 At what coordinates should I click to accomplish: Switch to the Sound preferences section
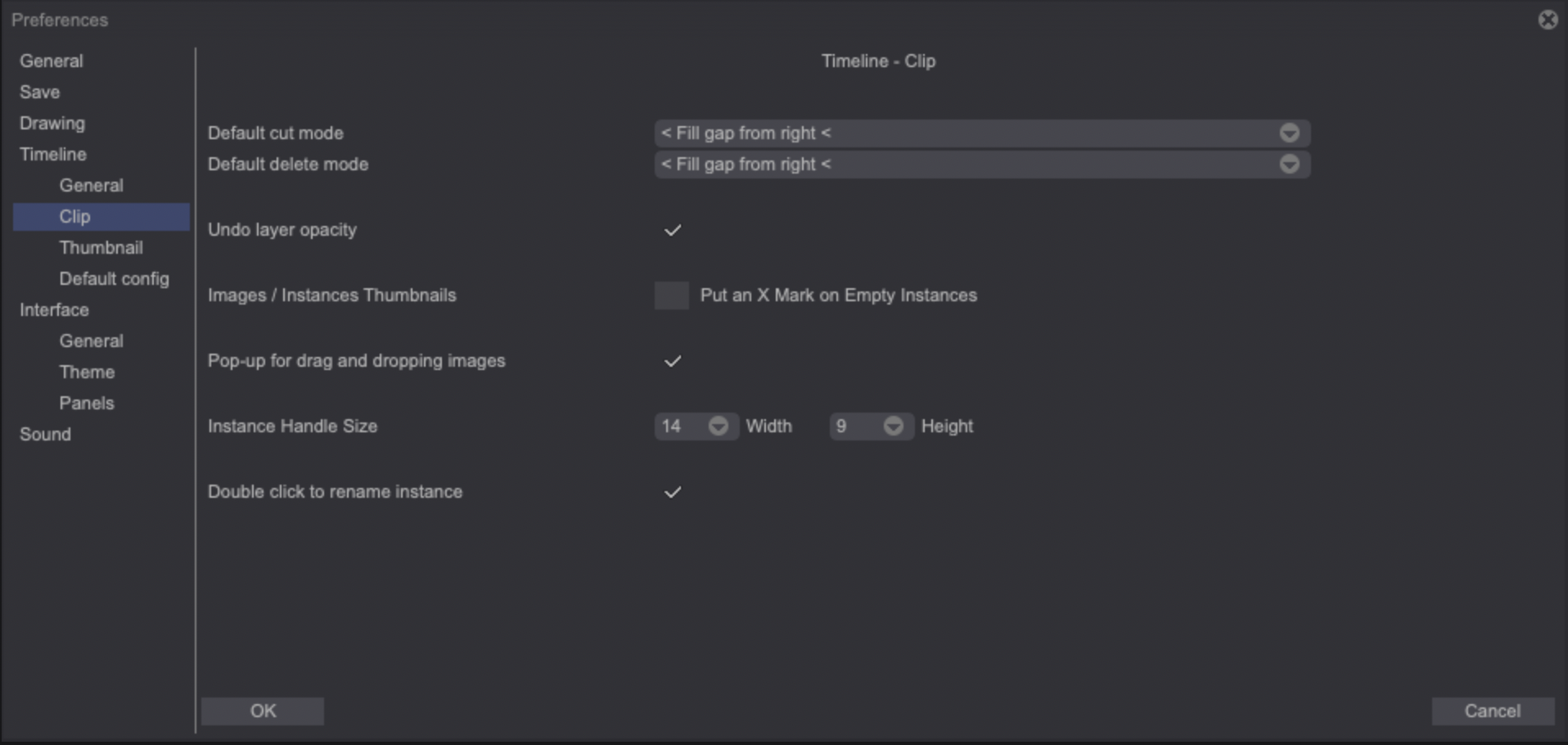tap(45, 434)
